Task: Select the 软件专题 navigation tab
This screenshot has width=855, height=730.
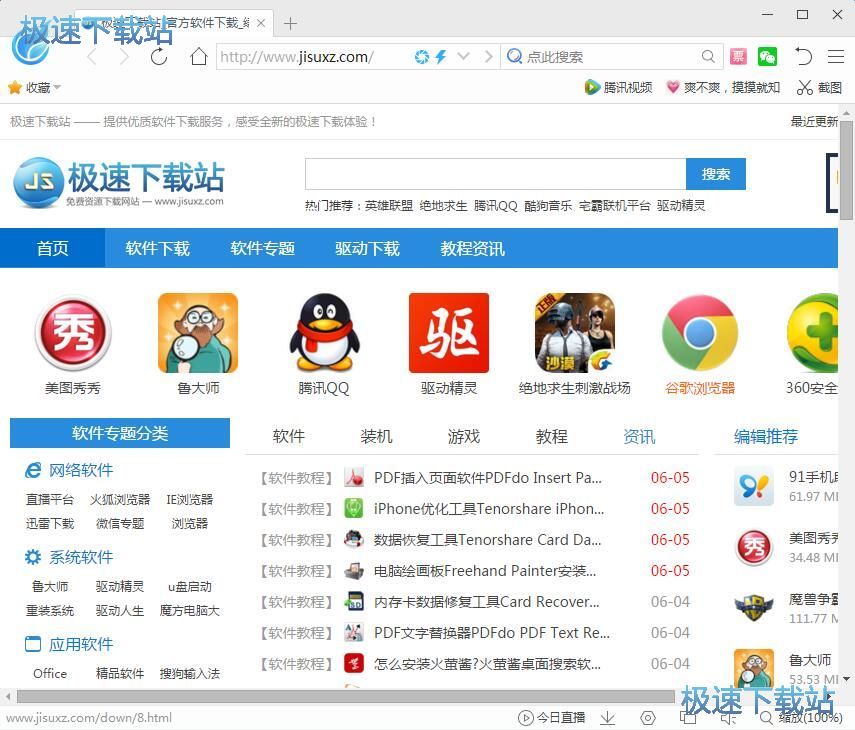Action: [x=262, y=248]
